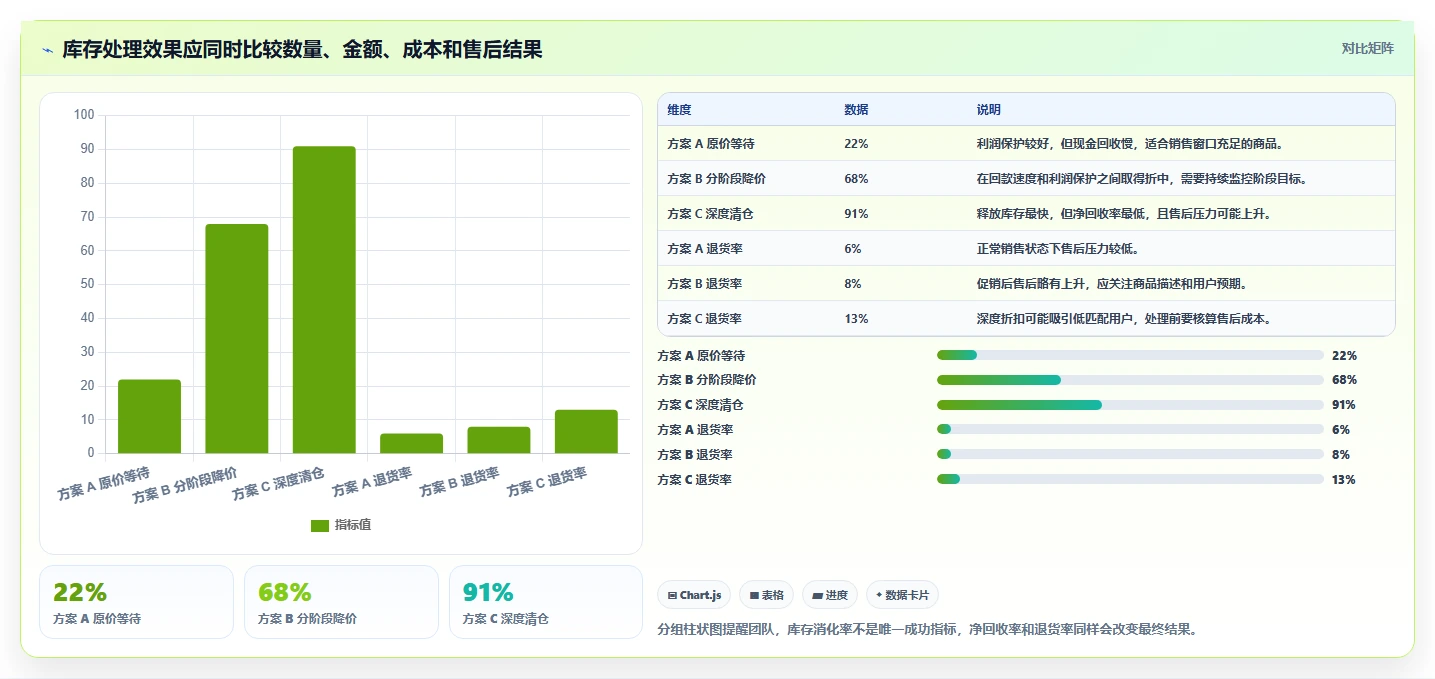Click table cell 方案 A 原价等待
Viewport: 1435px width, 679px height.
pos(711,144)
